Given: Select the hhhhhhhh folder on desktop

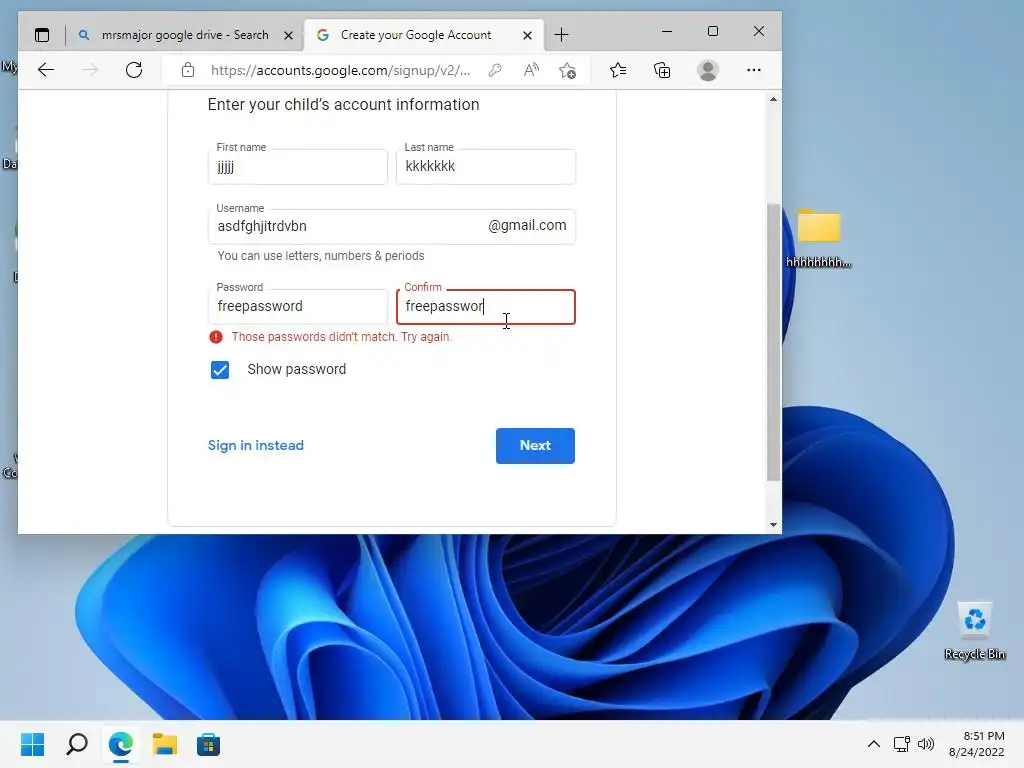Looking at the screenshot, I should pyautogui.click(x=818, y=238).
